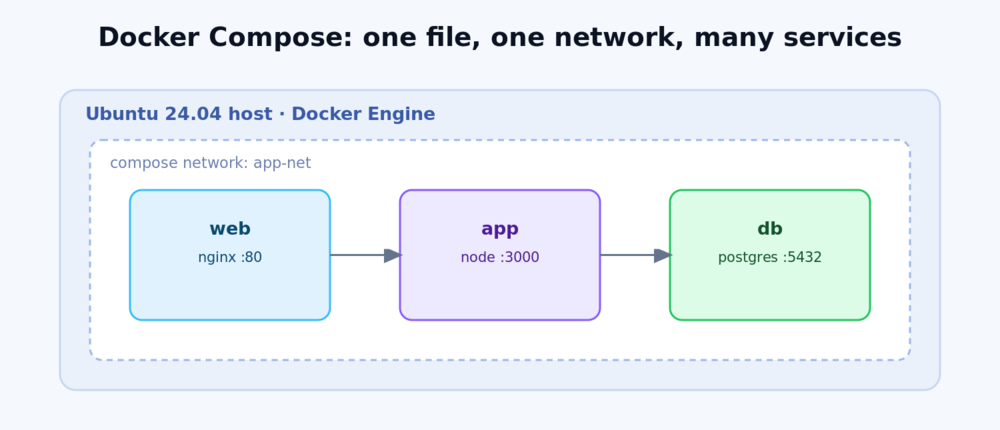Click 'compose network: app-net' label
1000x430 pixels.
click(210, 163)
